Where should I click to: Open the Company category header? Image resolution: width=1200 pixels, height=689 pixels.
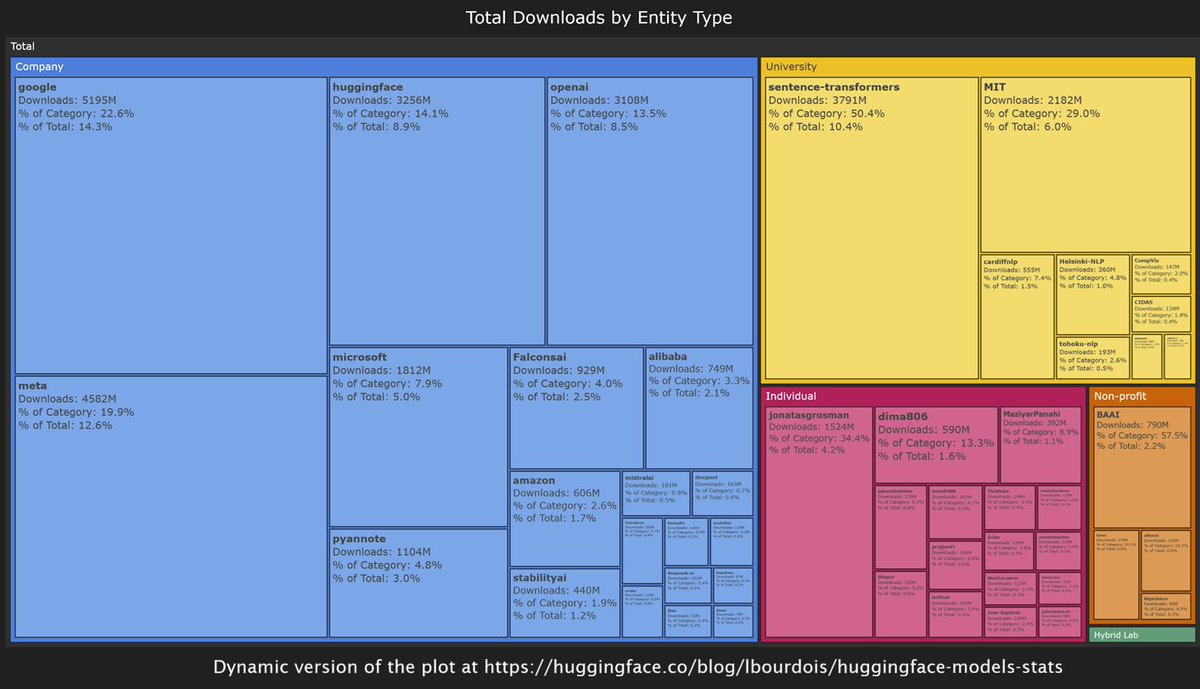coord(383,67)
